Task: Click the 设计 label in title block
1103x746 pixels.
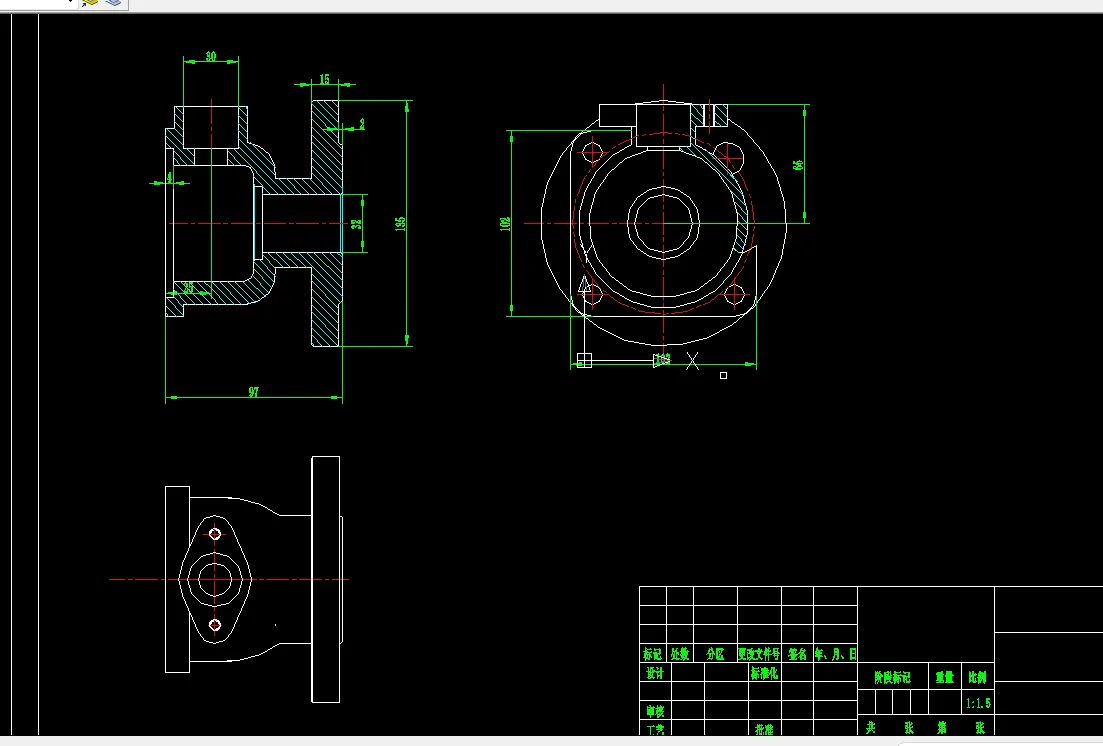Action: click(x=655, y=673)
